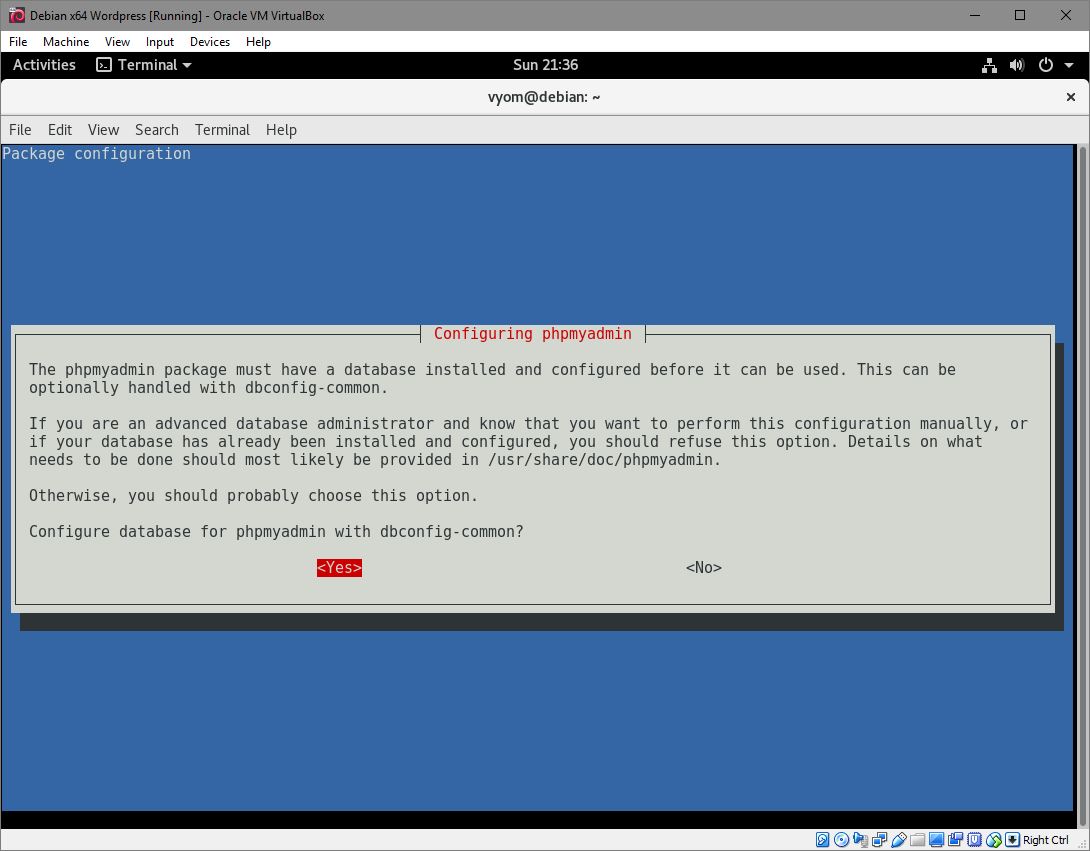Select the <No> button in the phpmyadmin dialog
The image size is (1090, 851).
(x=703, y=567)
